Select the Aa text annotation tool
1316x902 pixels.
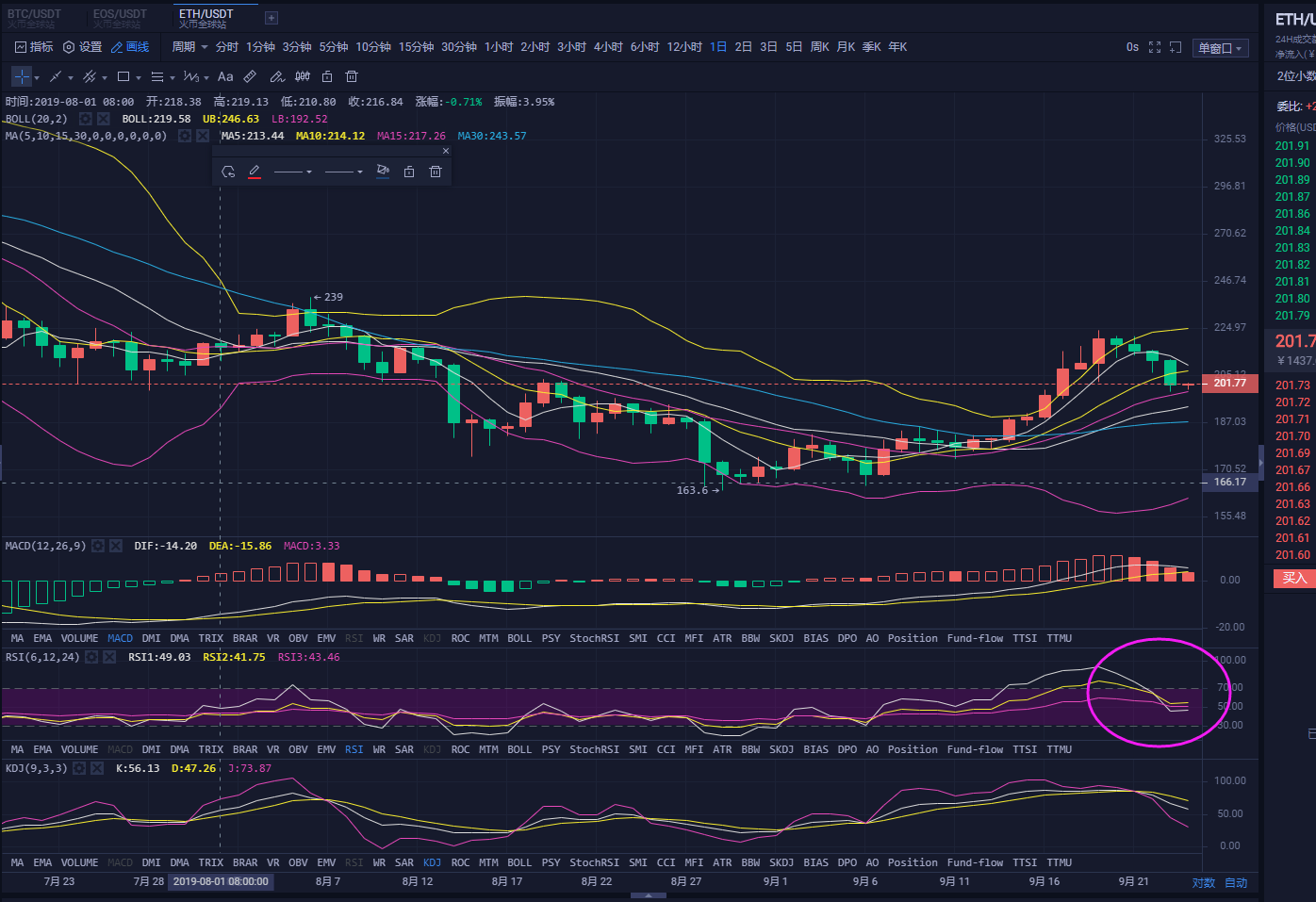(x=225, y=76)
